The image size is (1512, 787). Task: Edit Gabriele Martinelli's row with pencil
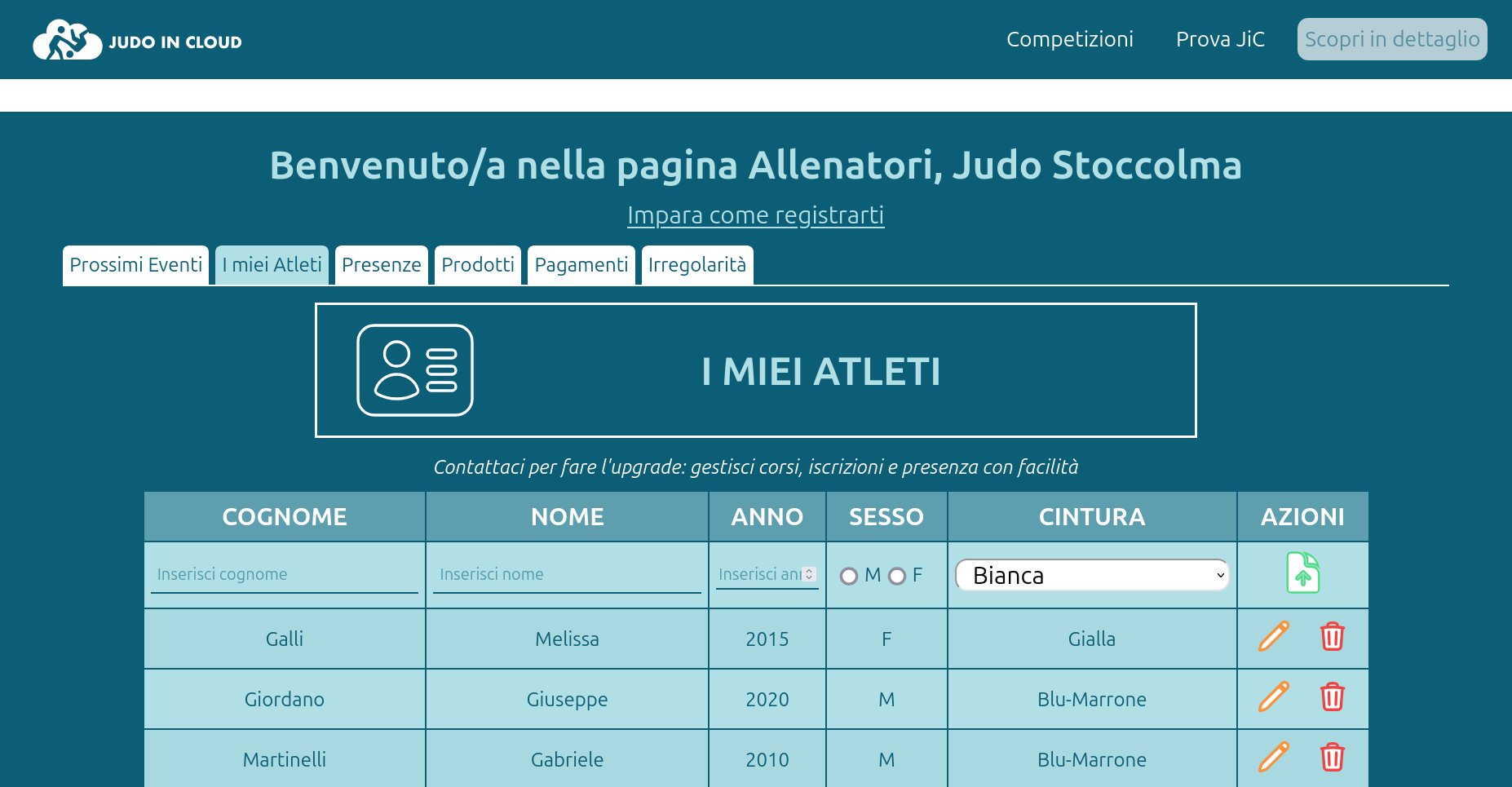tap(1273, 758)
